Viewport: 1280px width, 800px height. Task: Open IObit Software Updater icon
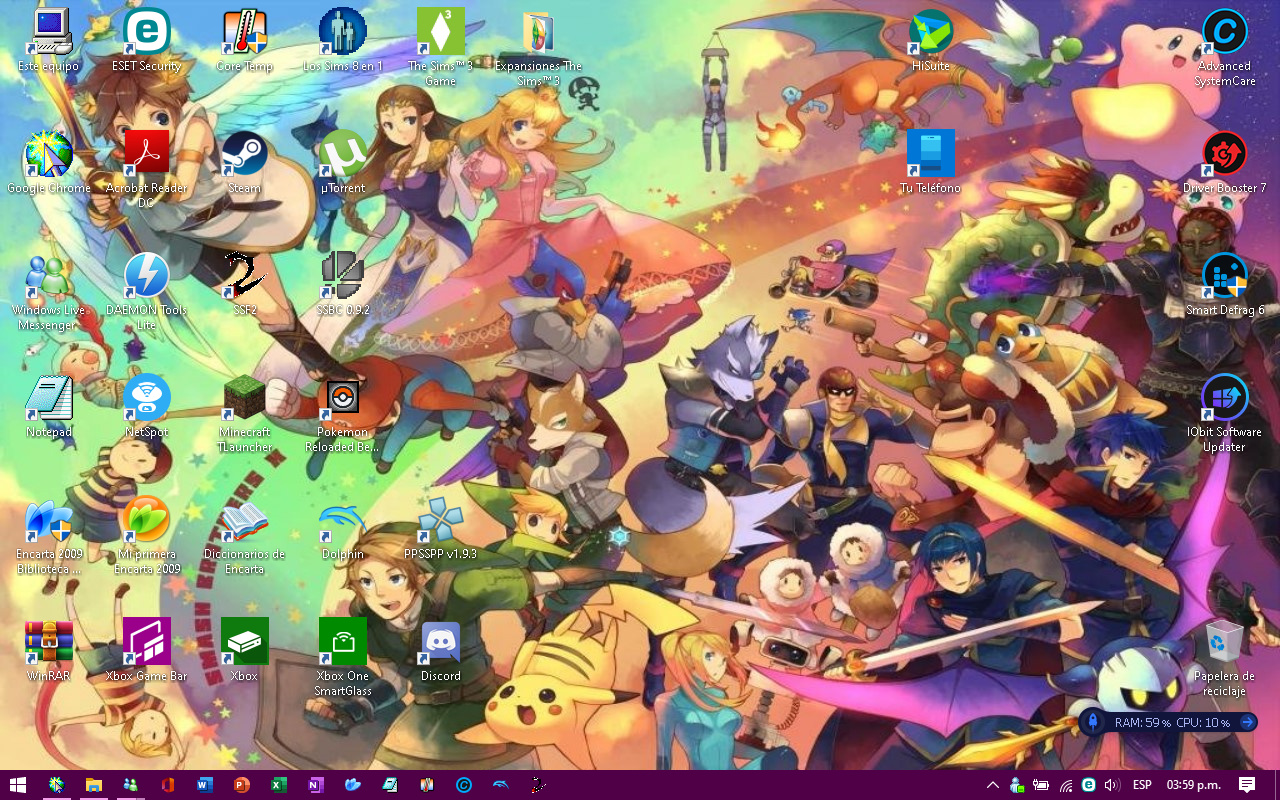1225,413
